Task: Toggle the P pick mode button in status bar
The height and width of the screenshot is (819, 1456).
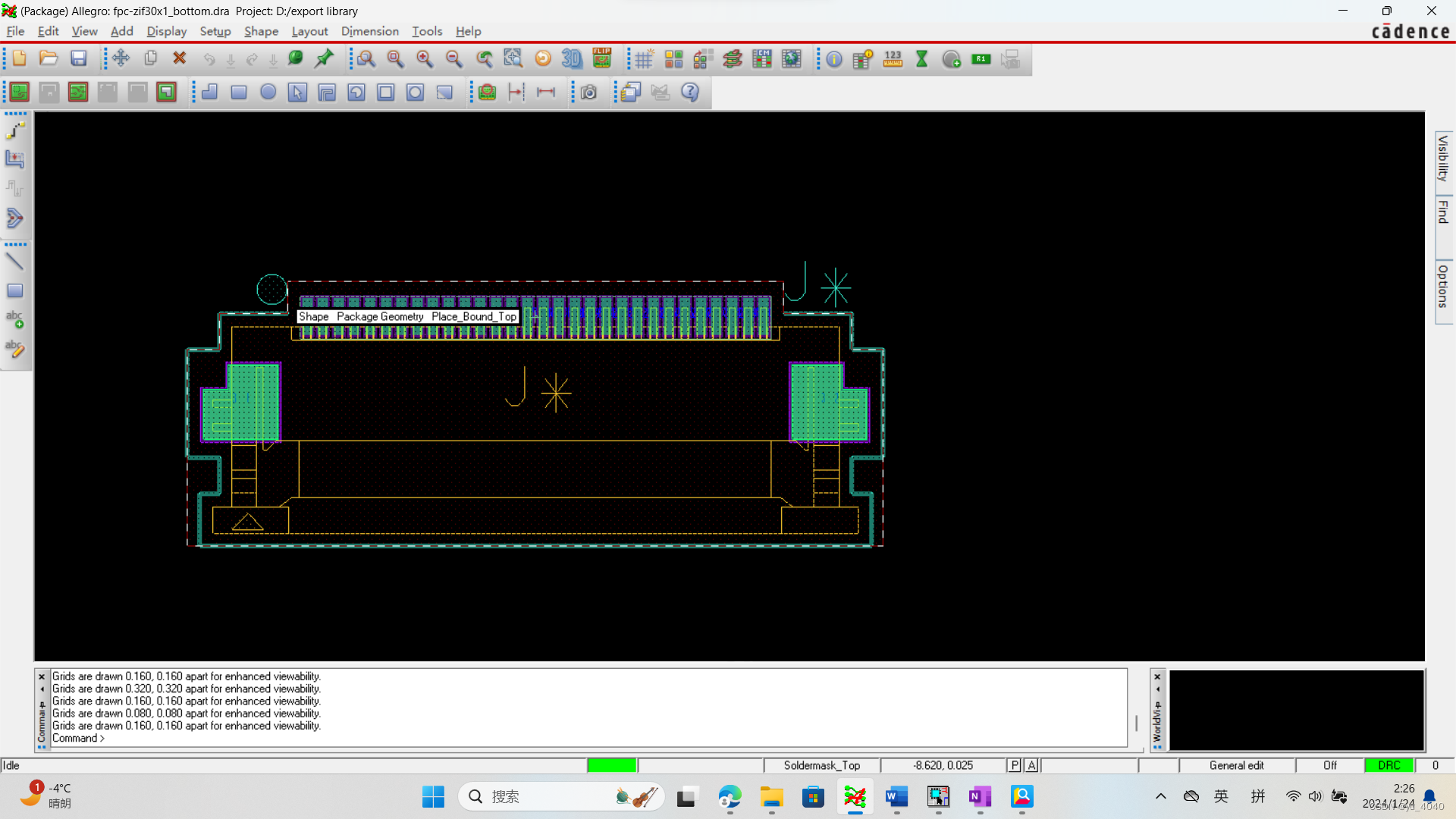Action: click(1015, 765)
